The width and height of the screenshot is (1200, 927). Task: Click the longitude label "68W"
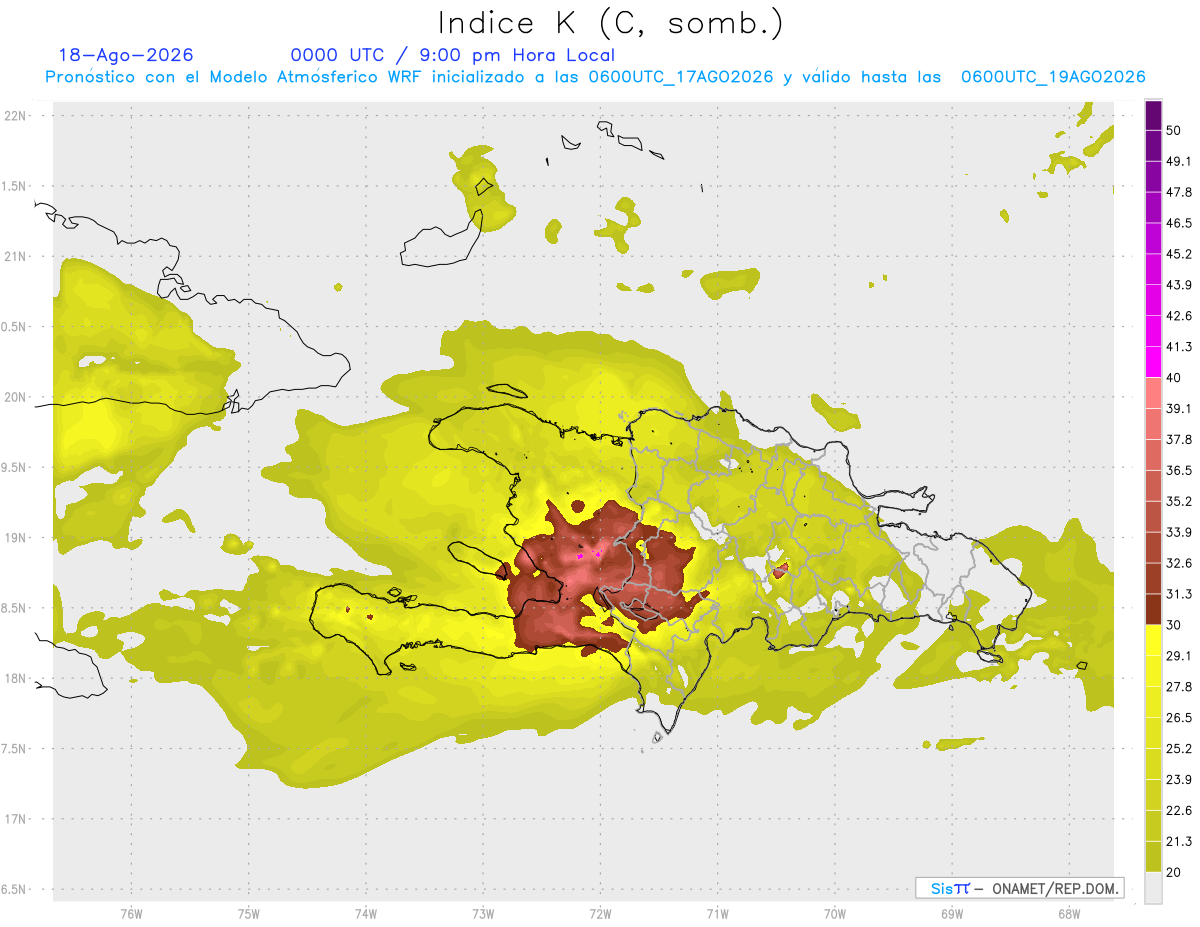pos(1069,914)
